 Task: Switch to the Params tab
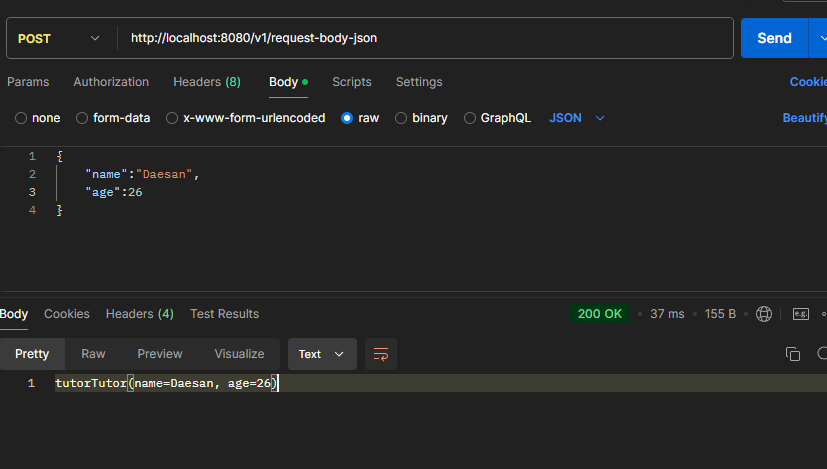click(x=28, y=82)
